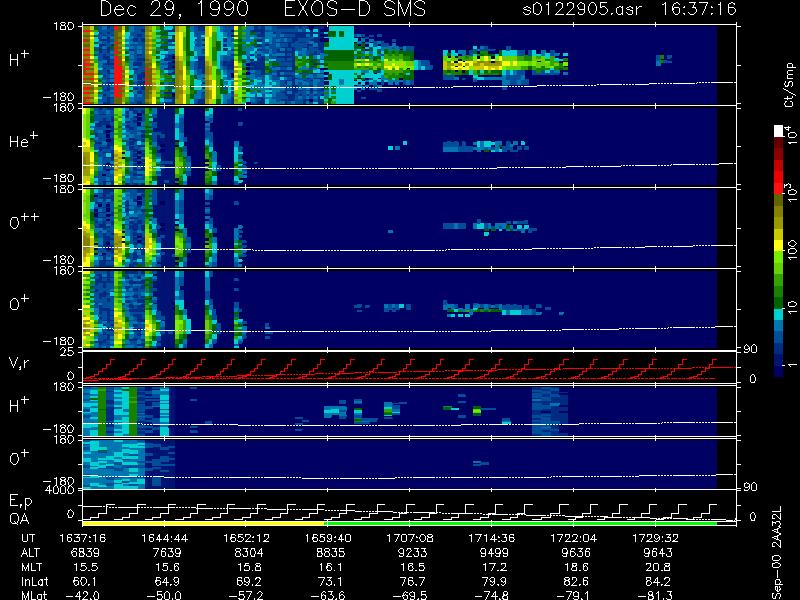The image size is (800, 600).
Task: Click the 'O++' panel label
Action: point(24,221)
